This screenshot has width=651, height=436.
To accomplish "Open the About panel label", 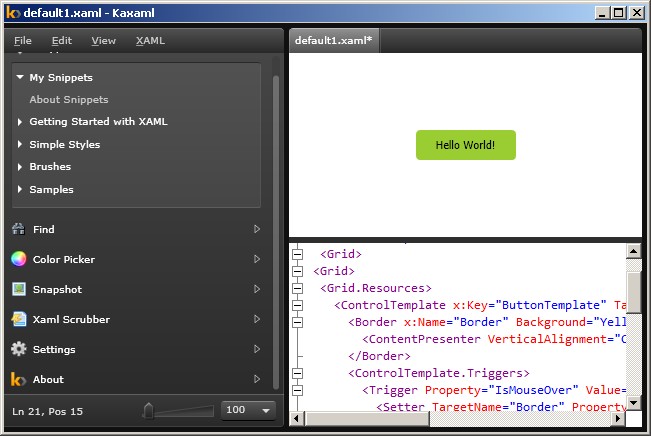I will click(48, 380).
